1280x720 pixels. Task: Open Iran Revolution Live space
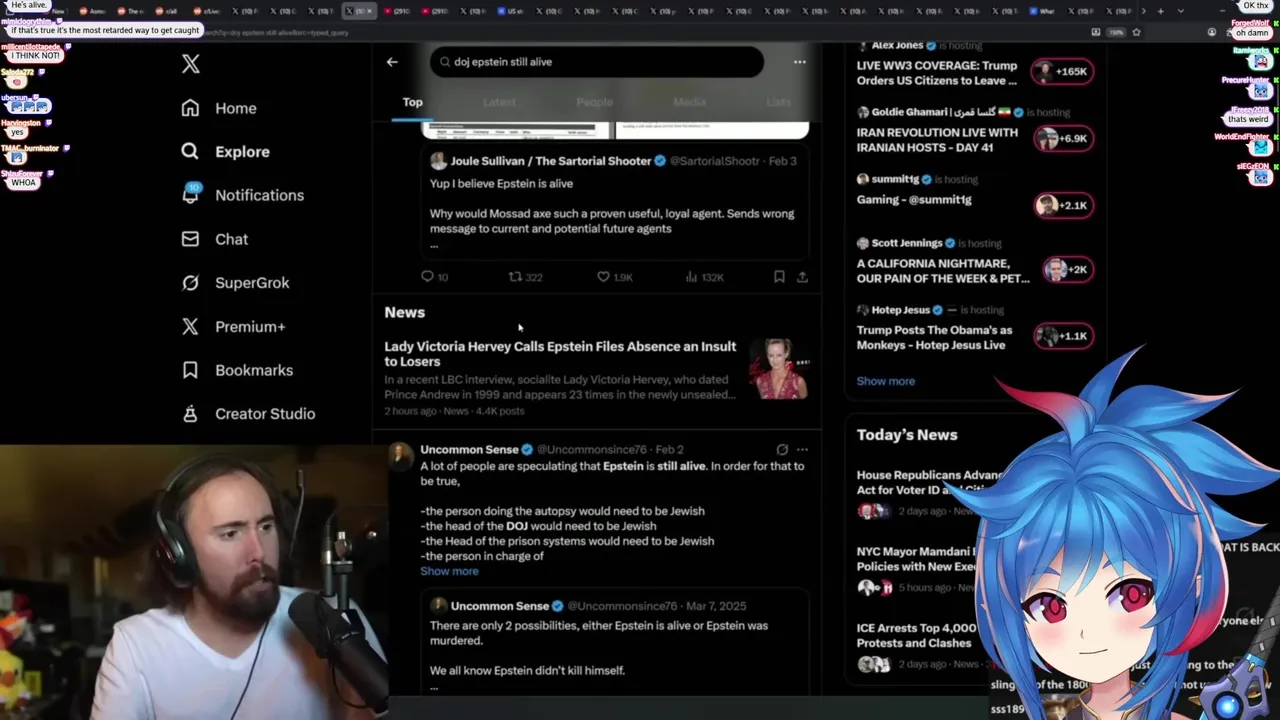tap(937, 139)
